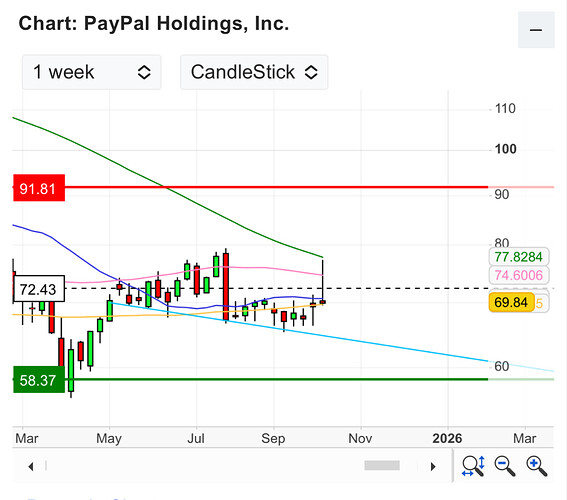Click the bold 2026 date axis label

(447, 439)
